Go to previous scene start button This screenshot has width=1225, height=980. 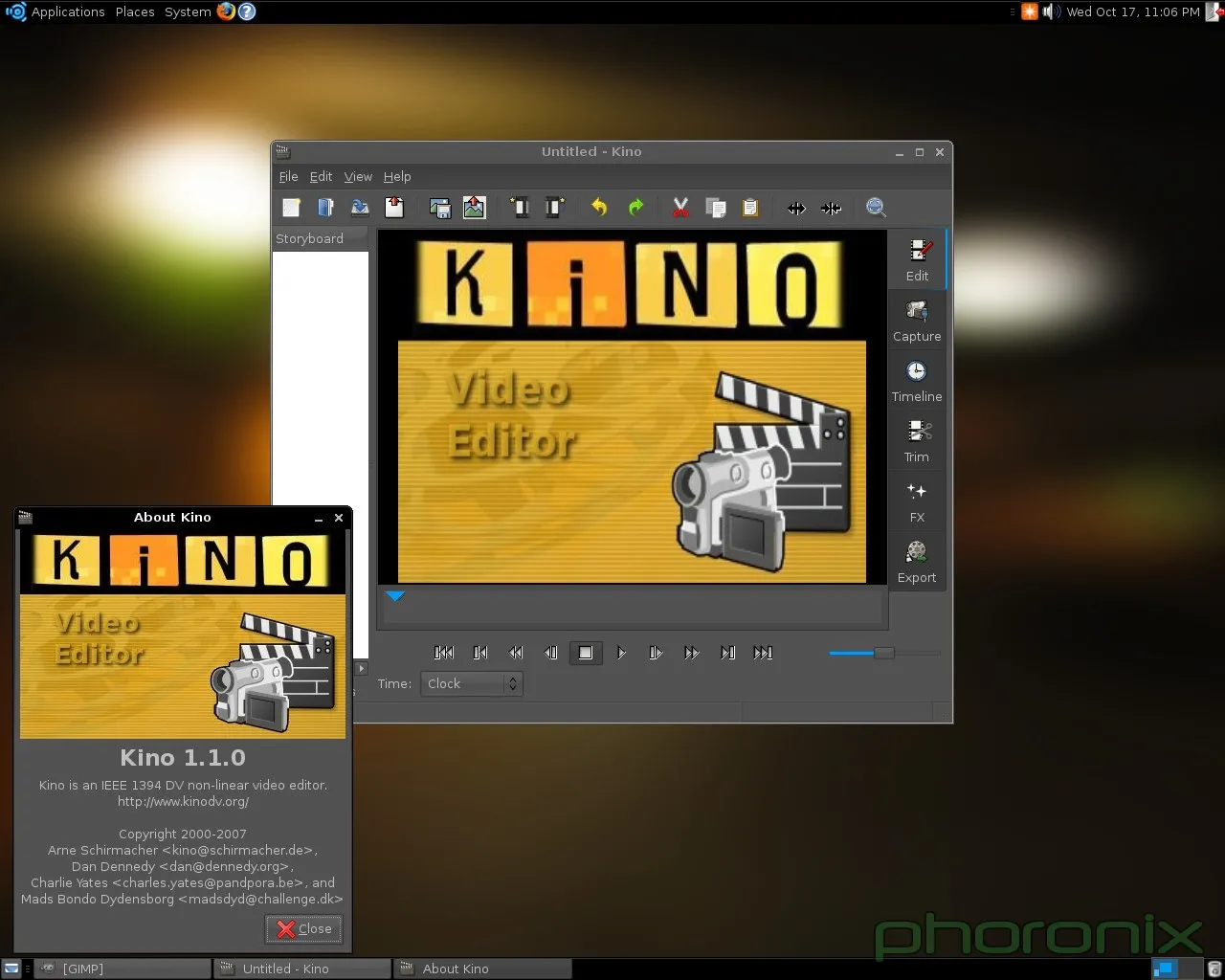click(480, 653)
